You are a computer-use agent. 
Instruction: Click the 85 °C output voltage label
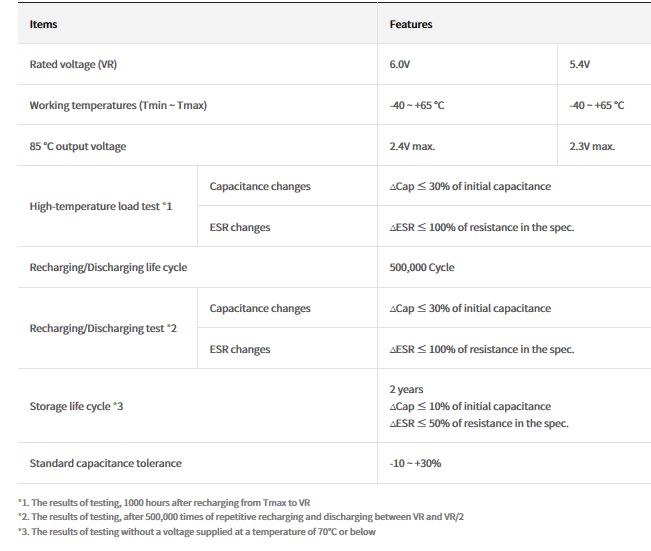tap(78, 146)
